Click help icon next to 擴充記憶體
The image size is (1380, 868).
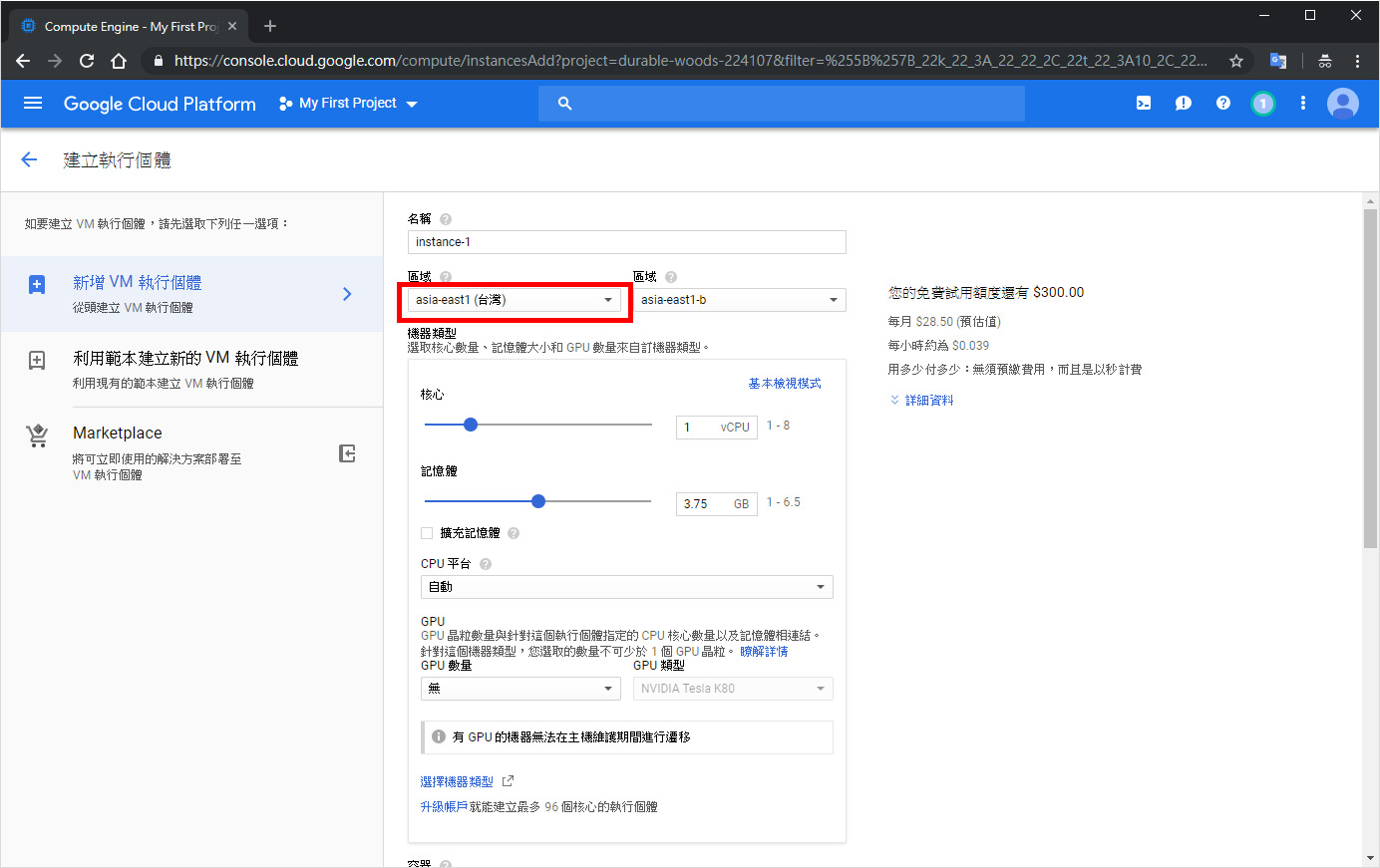[x=514, y=533]
